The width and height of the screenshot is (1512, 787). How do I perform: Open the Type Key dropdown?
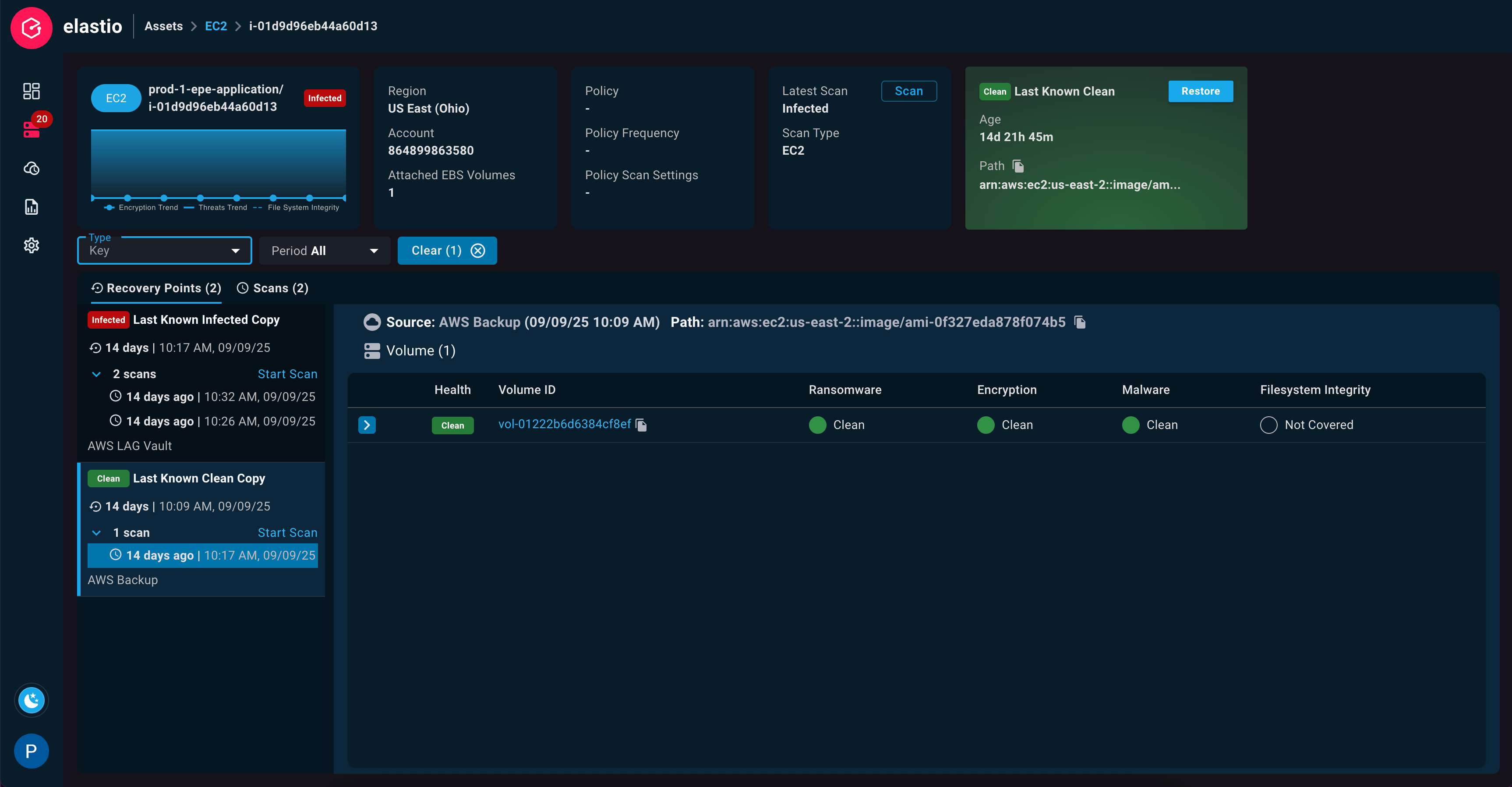point(164,251)
